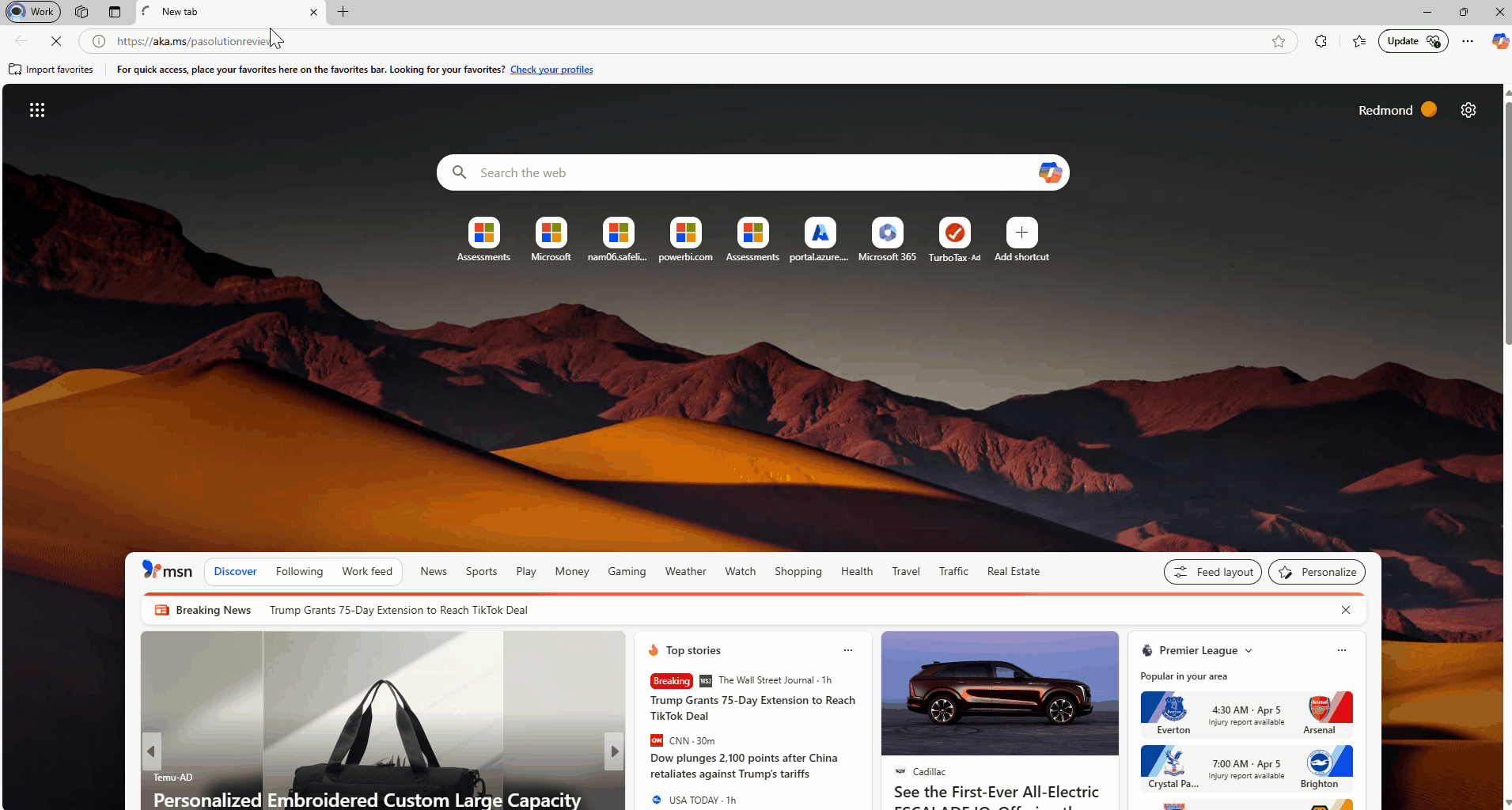The image size is (1512, 810).
Task: Open the browser ellipsis menu
Action: pyautogui.click(x=1468, y=41)
